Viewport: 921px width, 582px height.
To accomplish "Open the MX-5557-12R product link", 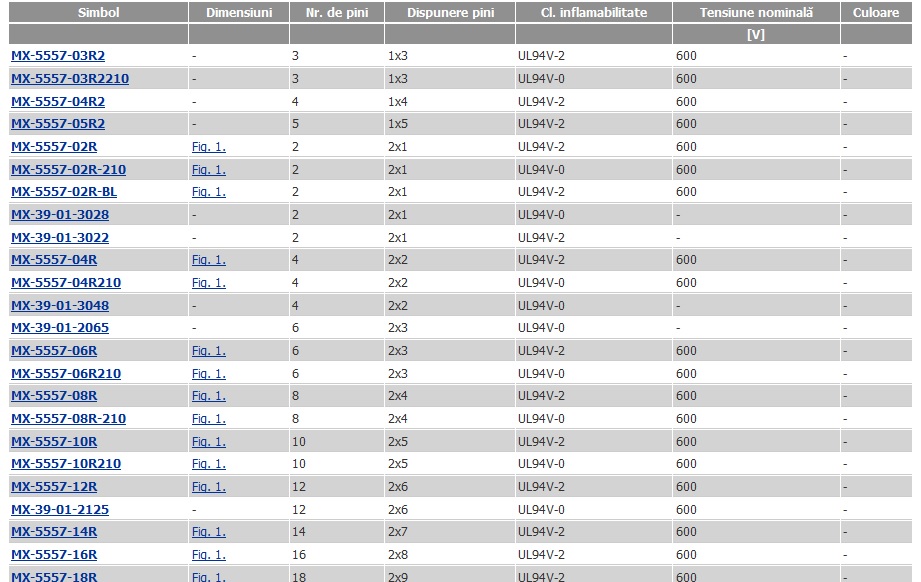I will point(54,487).
